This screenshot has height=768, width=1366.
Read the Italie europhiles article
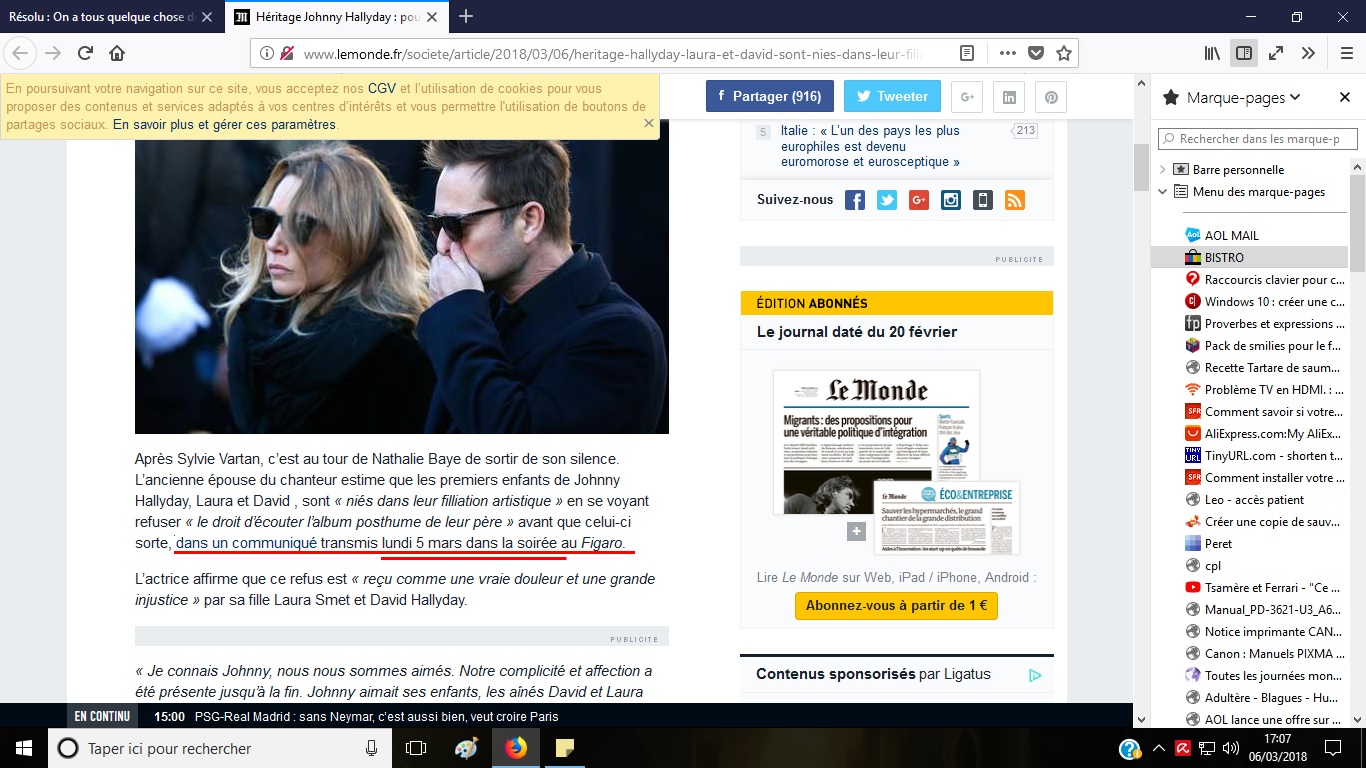pos(870,146)
